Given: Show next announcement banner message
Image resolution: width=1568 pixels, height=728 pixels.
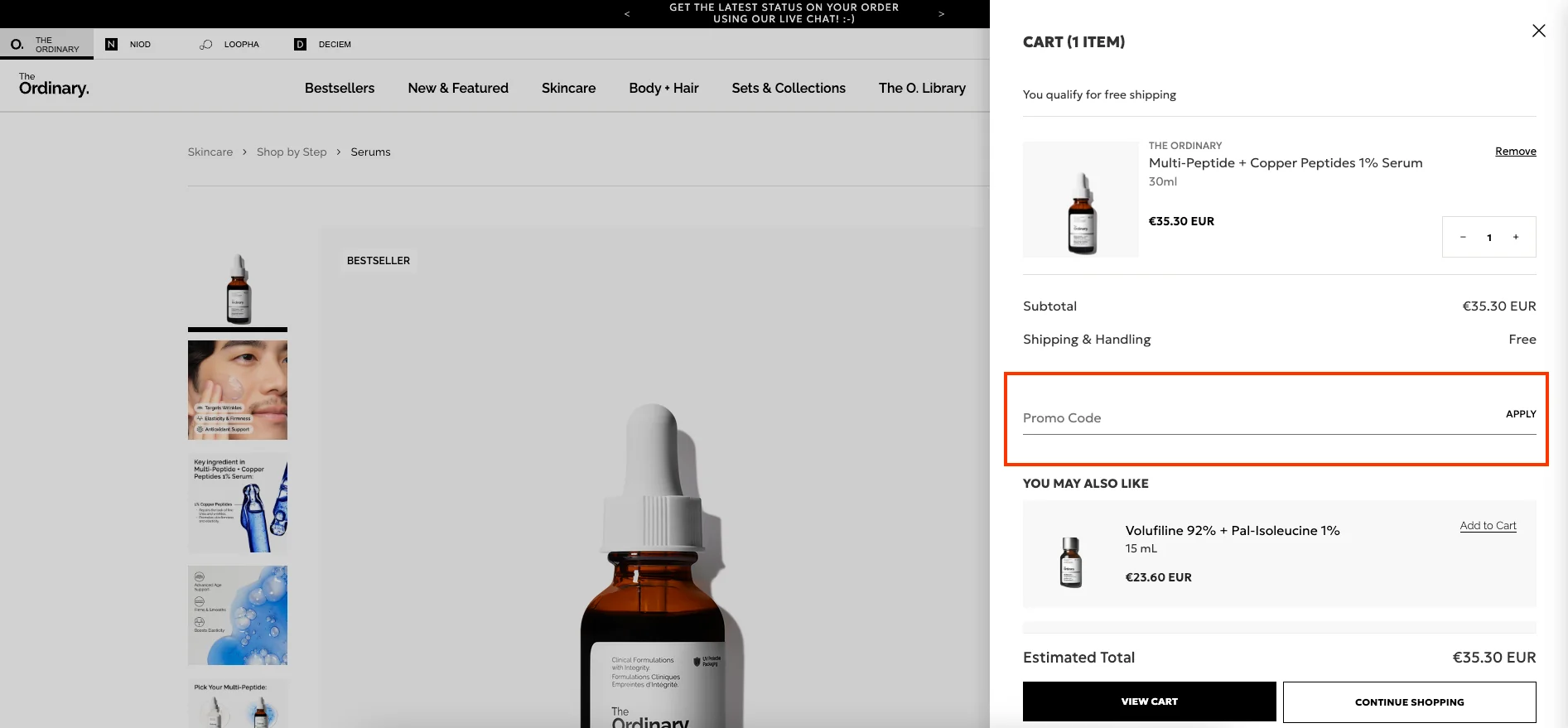Looking at the screenshot, I should point(941,13).
